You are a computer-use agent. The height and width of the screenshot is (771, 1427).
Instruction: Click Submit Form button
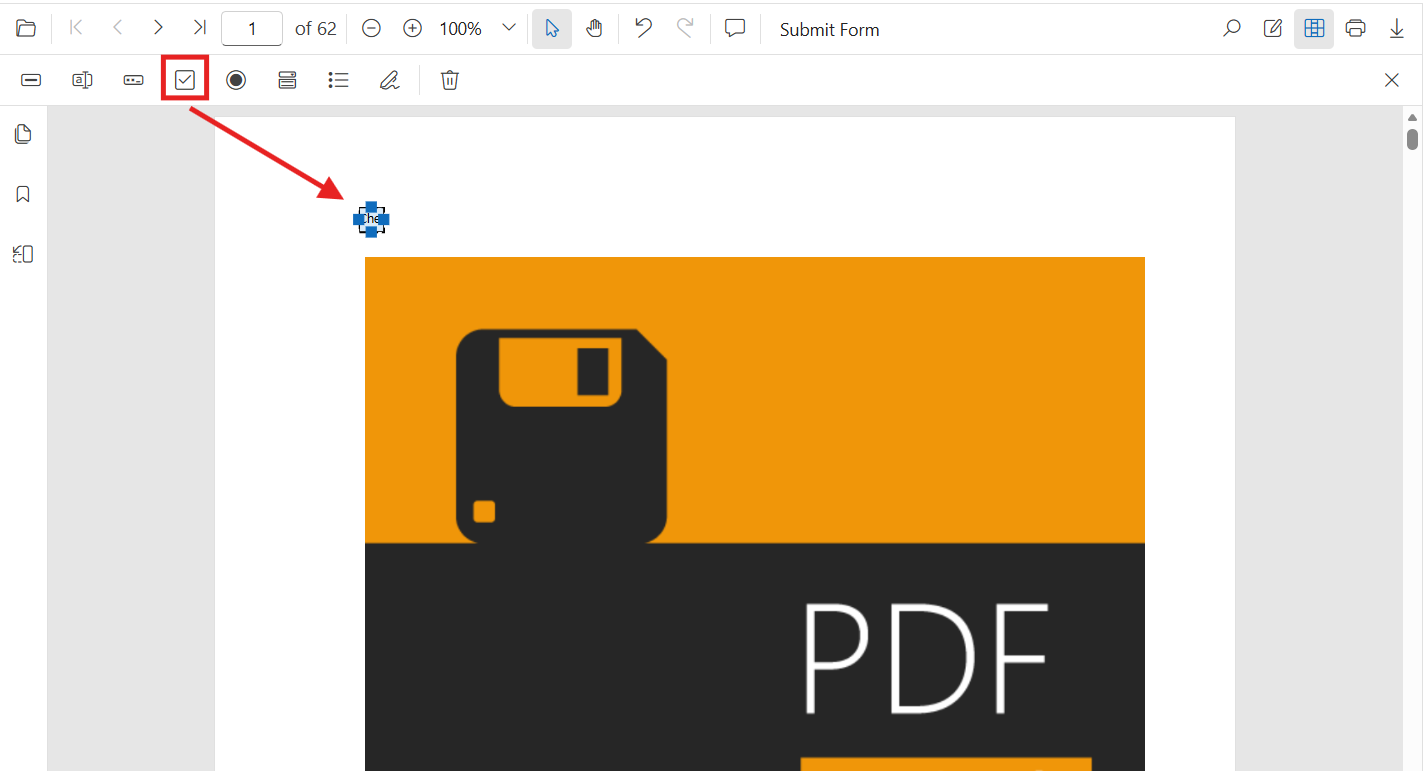[830, 29]
